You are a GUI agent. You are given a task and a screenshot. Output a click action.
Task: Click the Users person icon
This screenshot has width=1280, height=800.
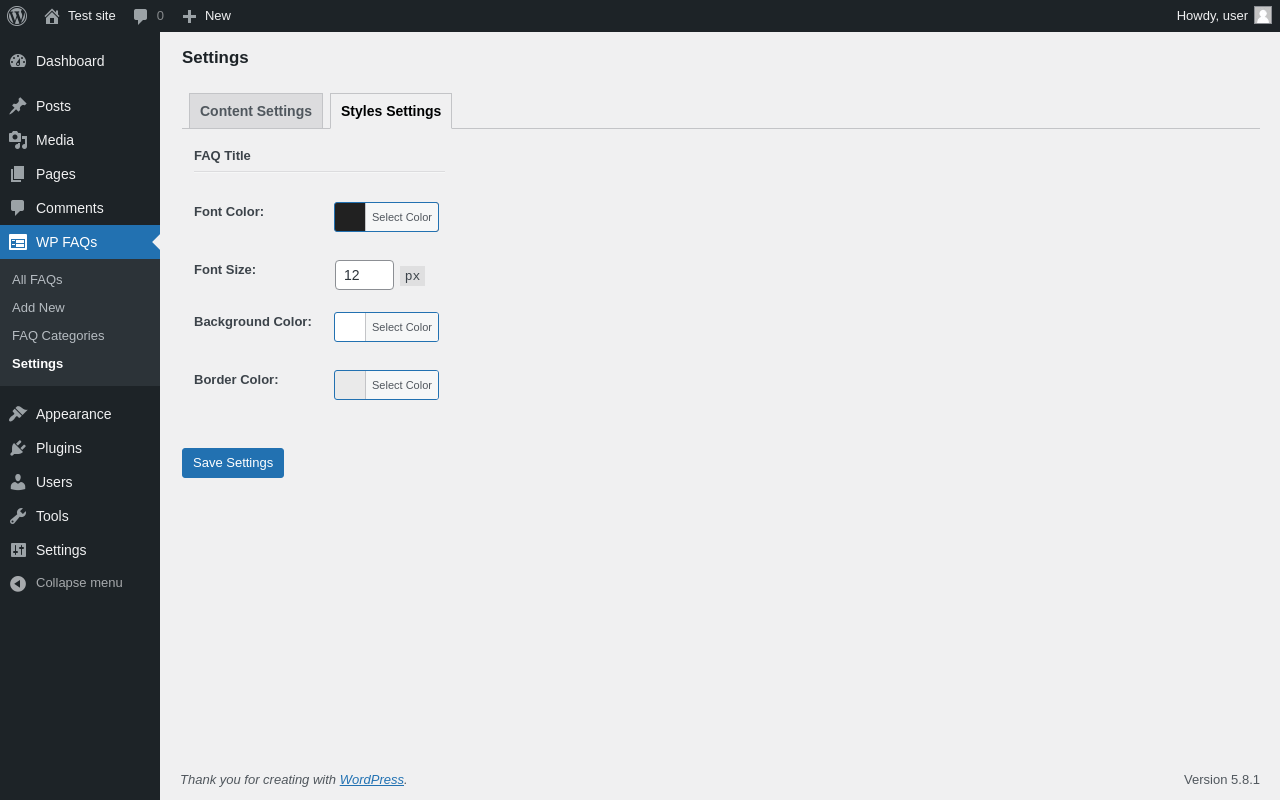(x=18, y=482)
